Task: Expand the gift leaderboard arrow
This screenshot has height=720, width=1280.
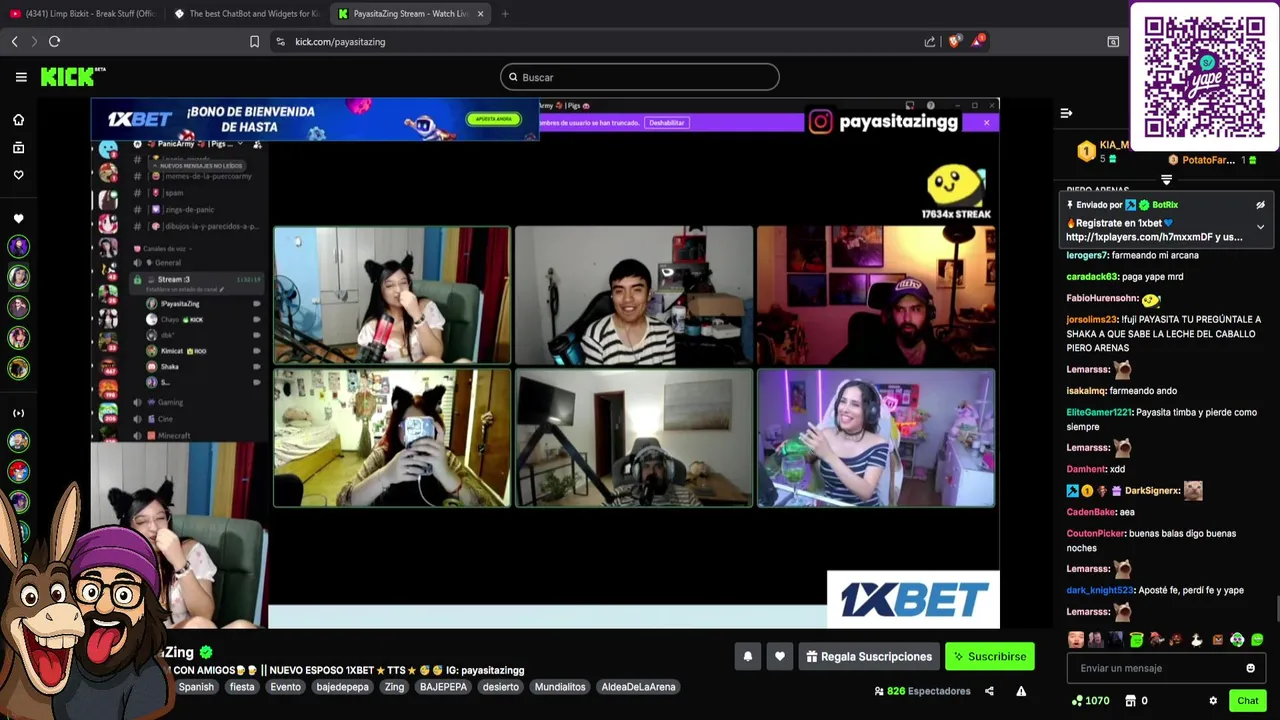Action: click(1166, 180)
